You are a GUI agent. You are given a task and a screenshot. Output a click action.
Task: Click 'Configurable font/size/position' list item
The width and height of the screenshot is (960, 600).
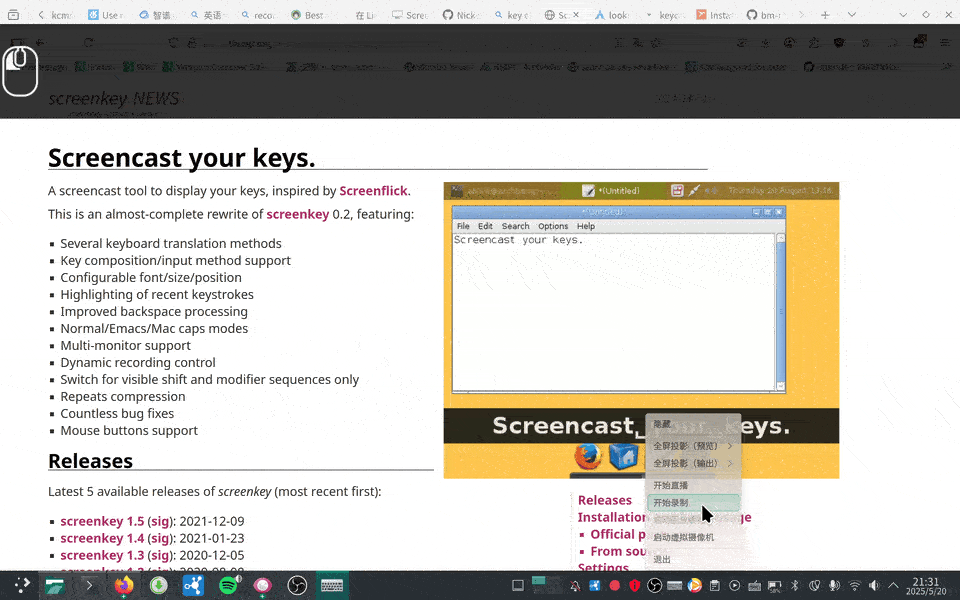point(151,278)
